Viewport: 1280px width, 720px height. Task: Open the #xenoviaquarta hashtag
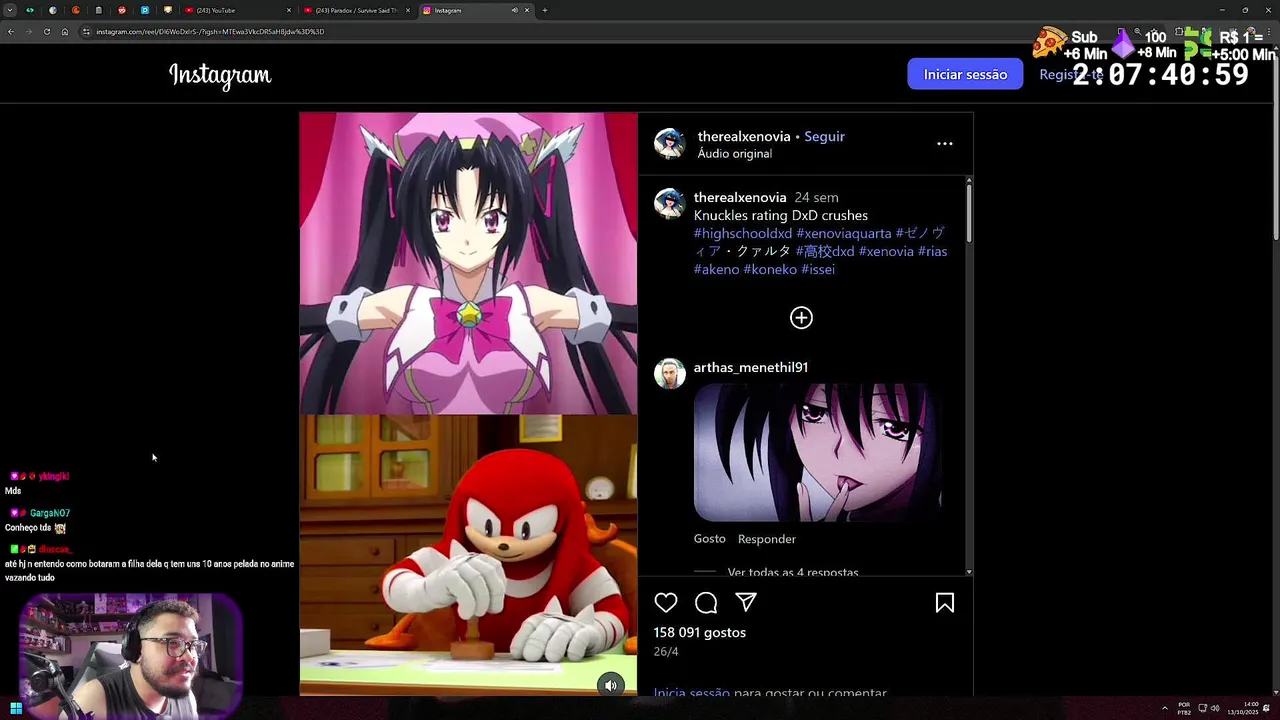point(844,233)
